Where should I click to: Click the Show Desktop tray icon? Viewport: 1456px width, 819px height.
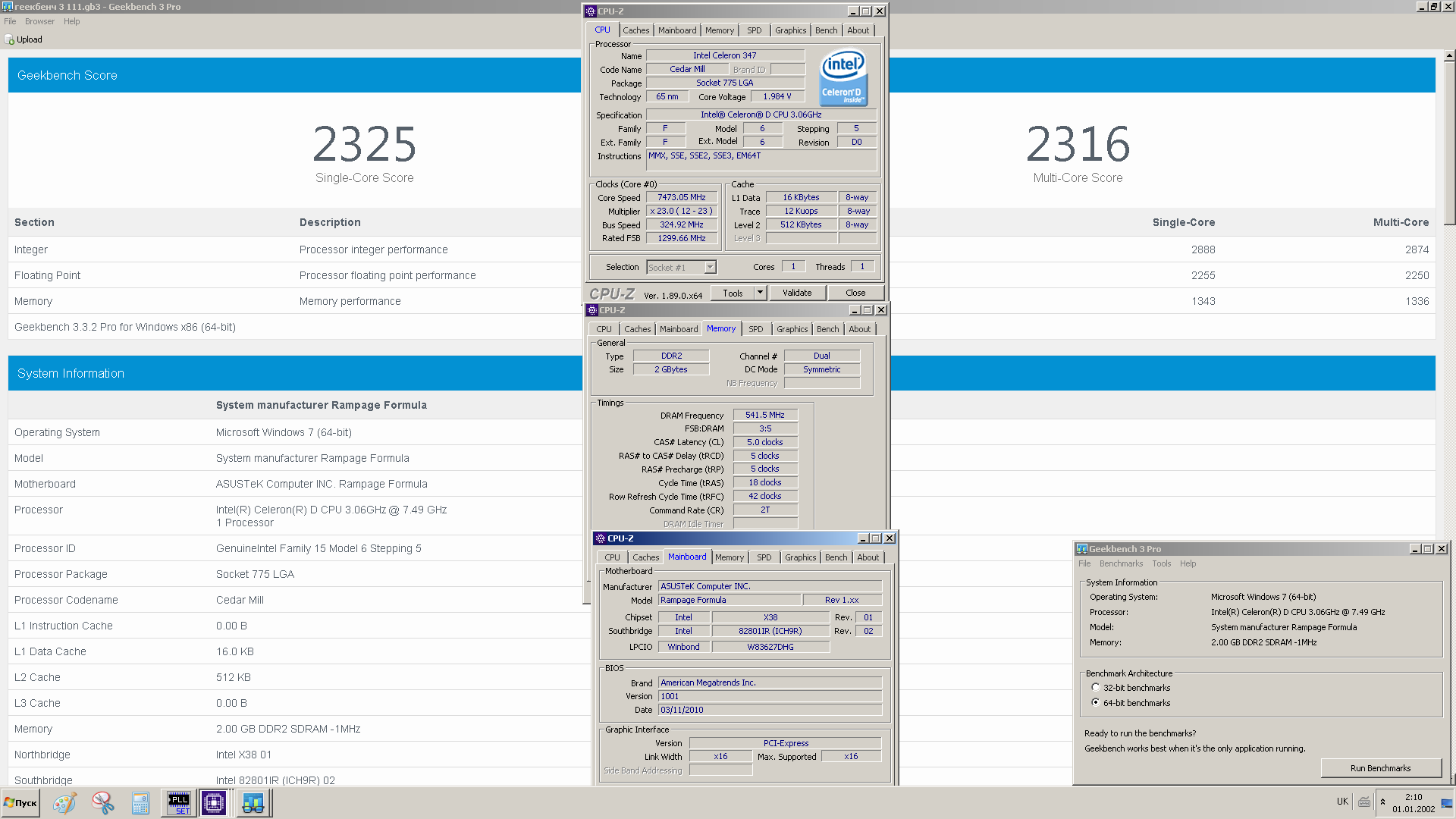[x=1447, y=803]
